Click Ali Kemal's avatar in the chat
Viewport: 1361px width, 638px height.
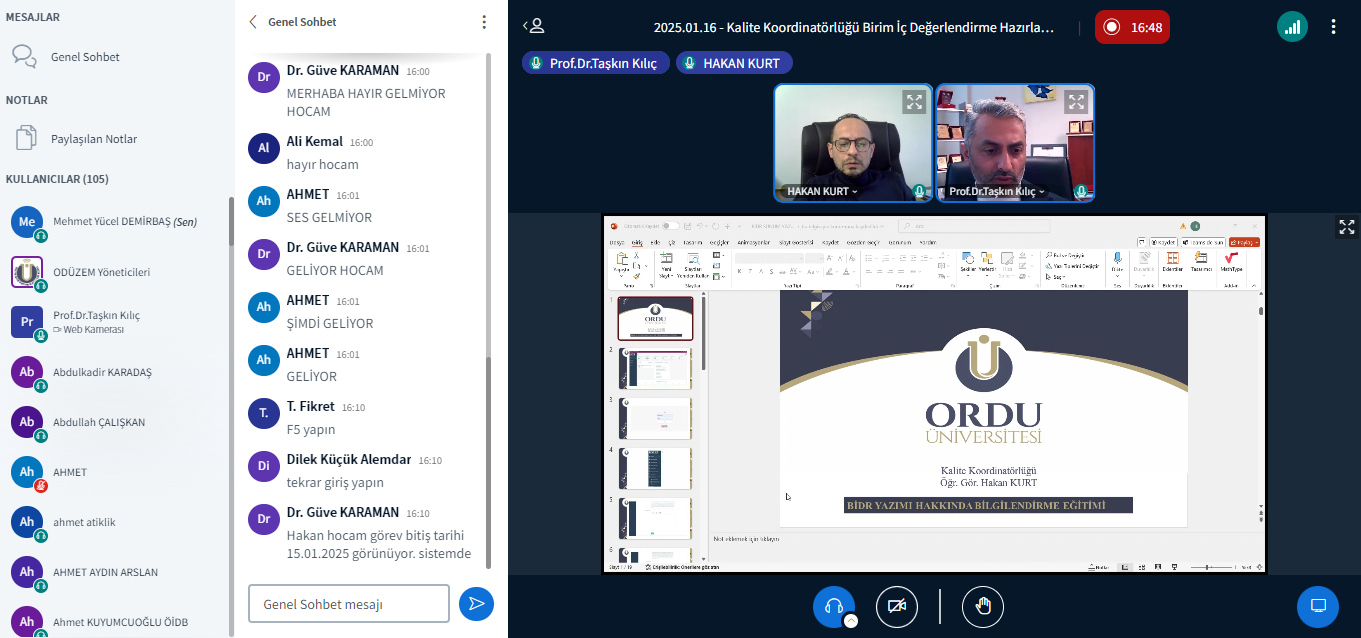click(264, 148)
